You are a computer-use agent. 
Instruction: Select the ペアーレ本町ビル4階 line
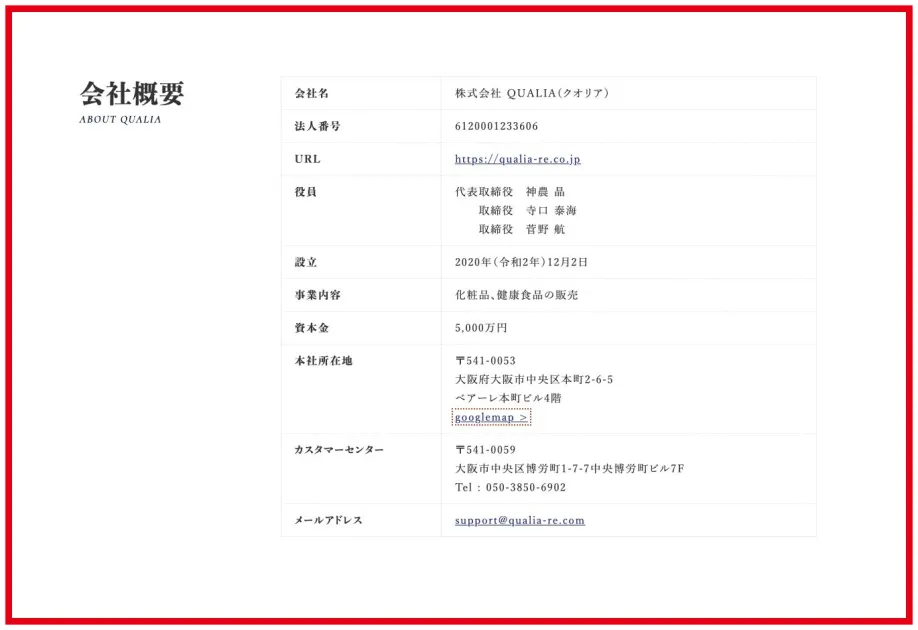508,398
